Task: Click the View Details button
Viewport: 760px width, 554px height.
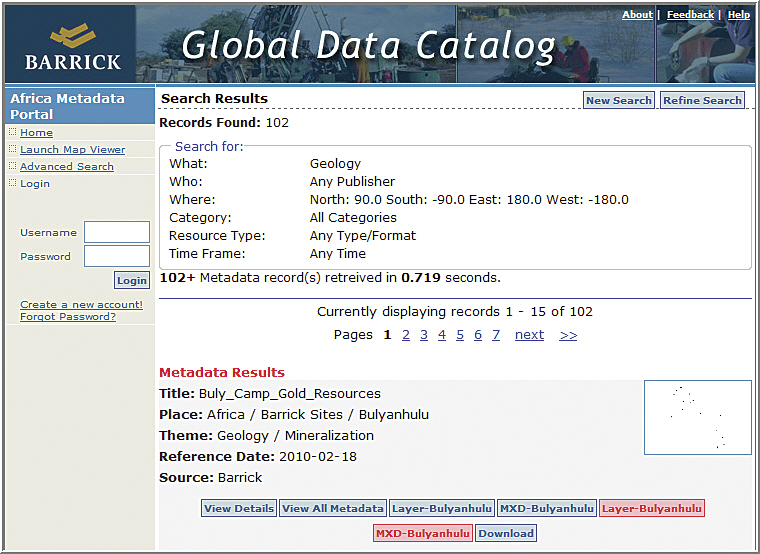Action: click(239, 508)
